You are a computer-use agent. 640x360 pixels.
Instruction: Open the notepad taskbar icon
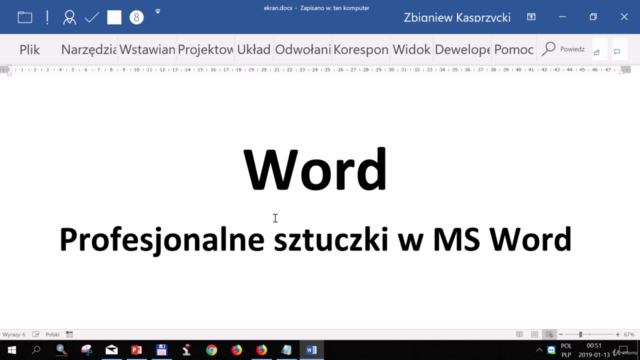[x=287, y=350]
